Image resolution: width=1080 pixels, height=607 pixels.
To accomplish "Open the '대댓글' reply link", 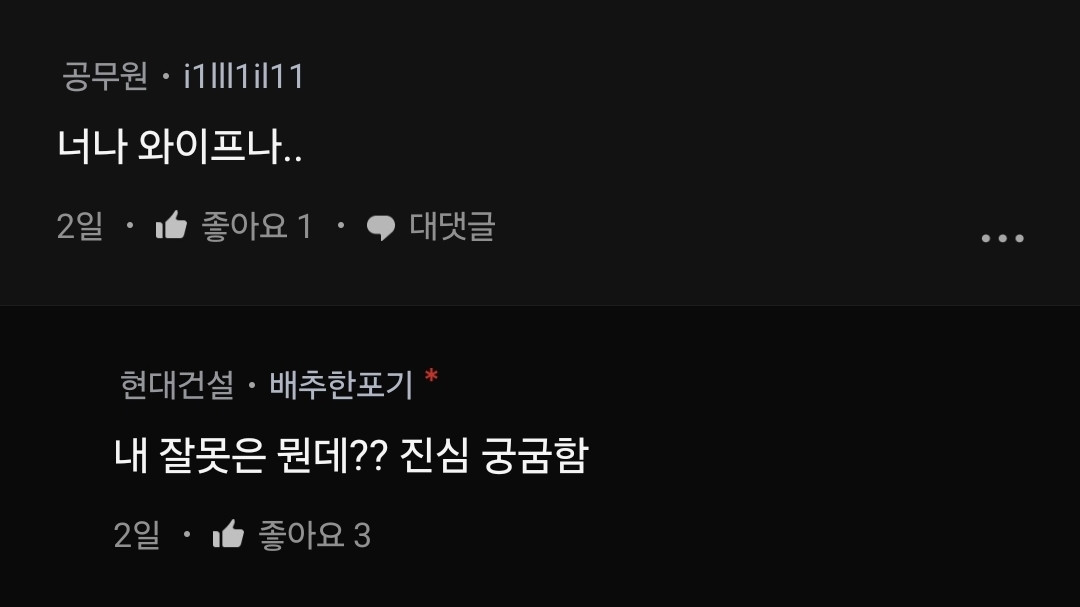I will click(x=453, y=226).
